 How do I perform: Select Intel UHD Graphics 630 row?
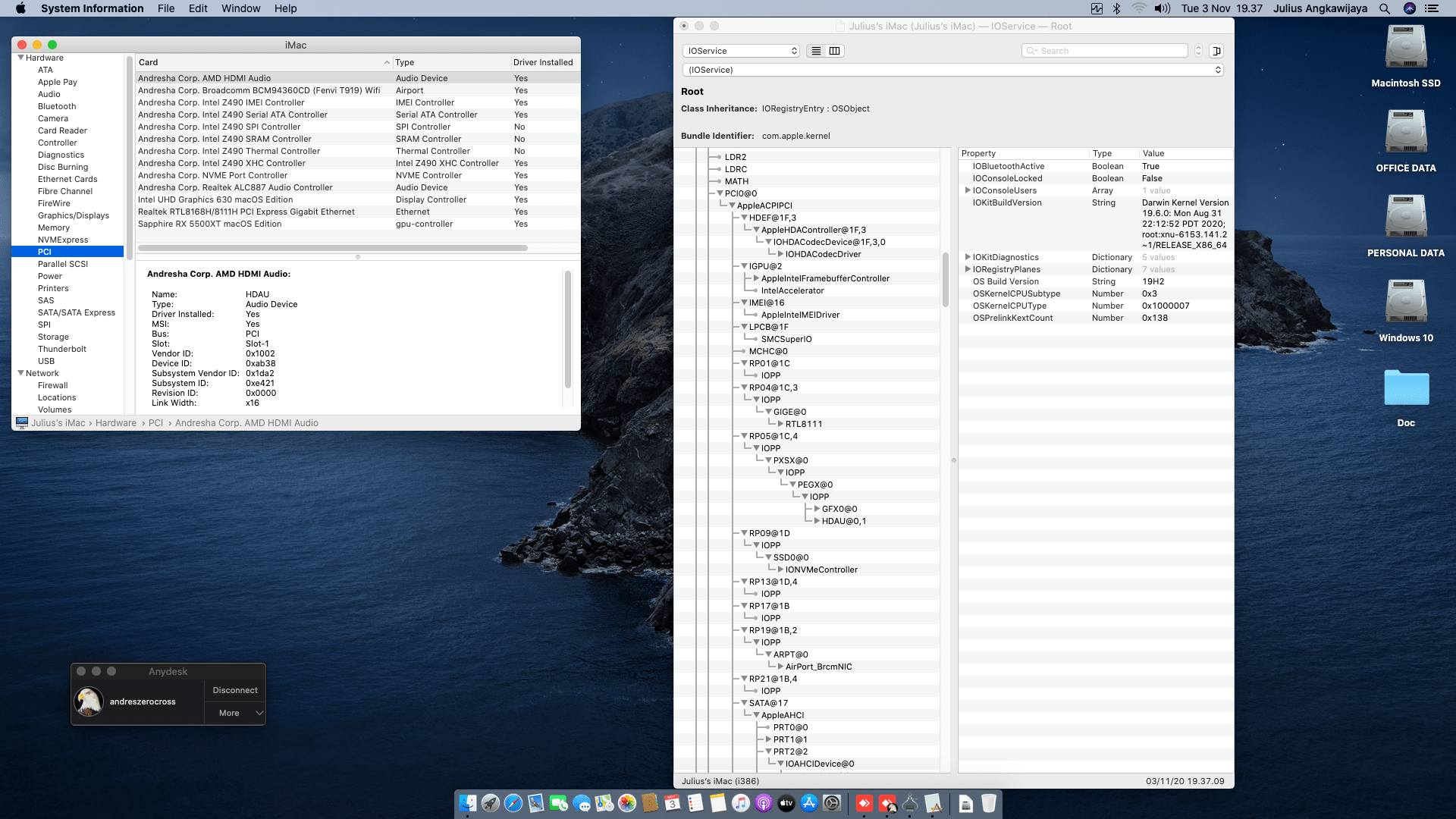pyautogui.click(x=358, y=199)
